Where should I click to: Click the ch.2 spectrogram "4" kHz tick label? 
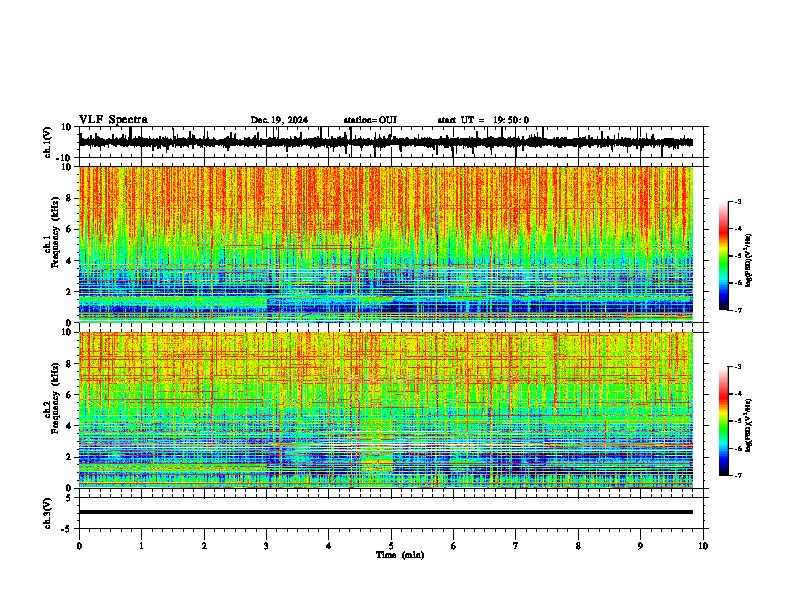click(x=69, y=426)
